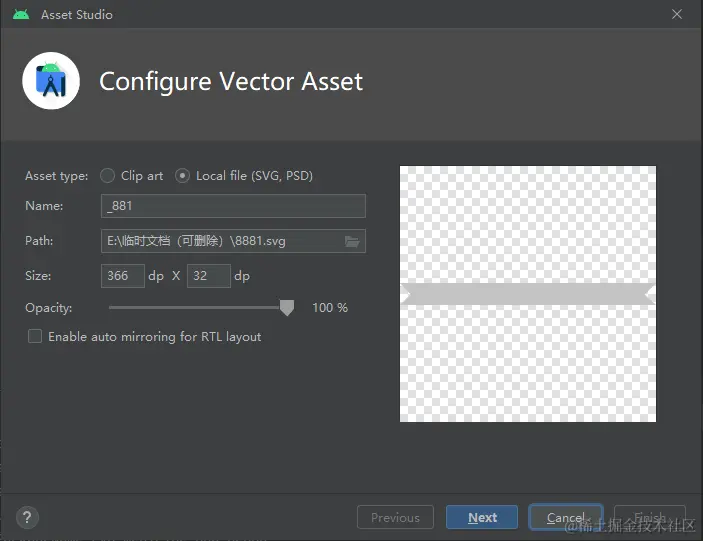Click the Android Studio logo beside the heading
Viewport: 703px width, 541px height.
click(51, 81)
